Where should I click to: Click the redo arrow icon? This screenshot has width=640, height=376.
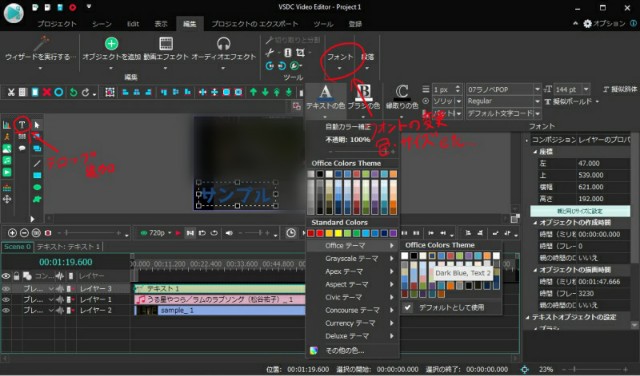(x=85, y=92)
